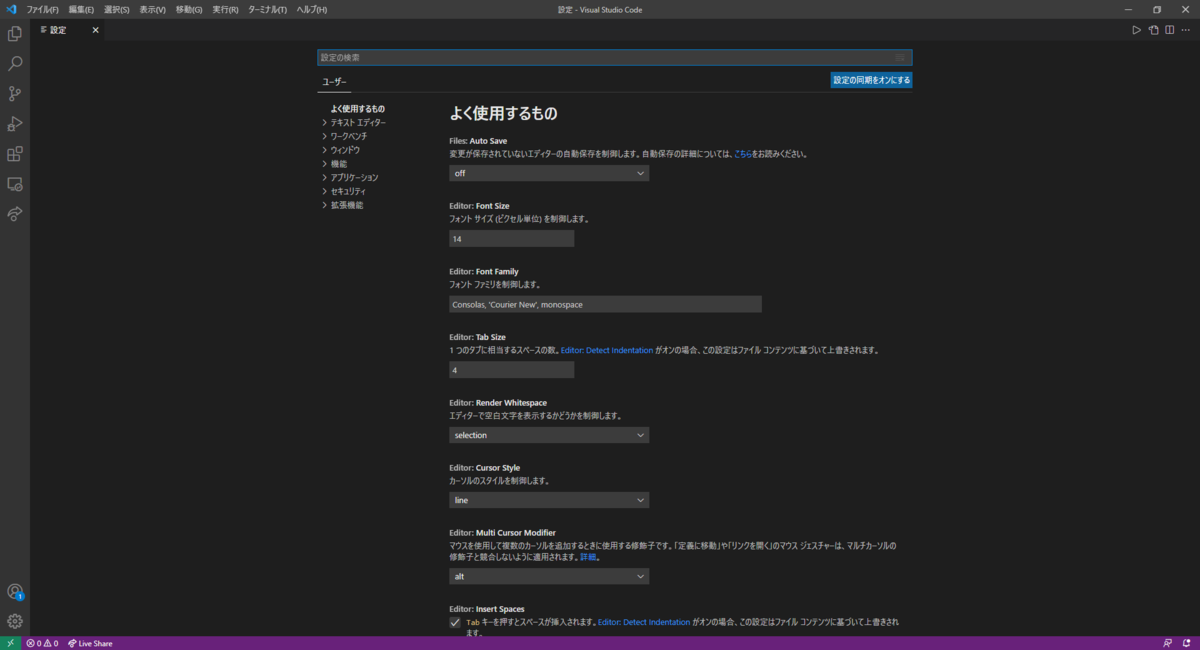Follow the こちら link under Auto Save
The width and height of the screenshot is (1200, 650).
coord(743,154)
